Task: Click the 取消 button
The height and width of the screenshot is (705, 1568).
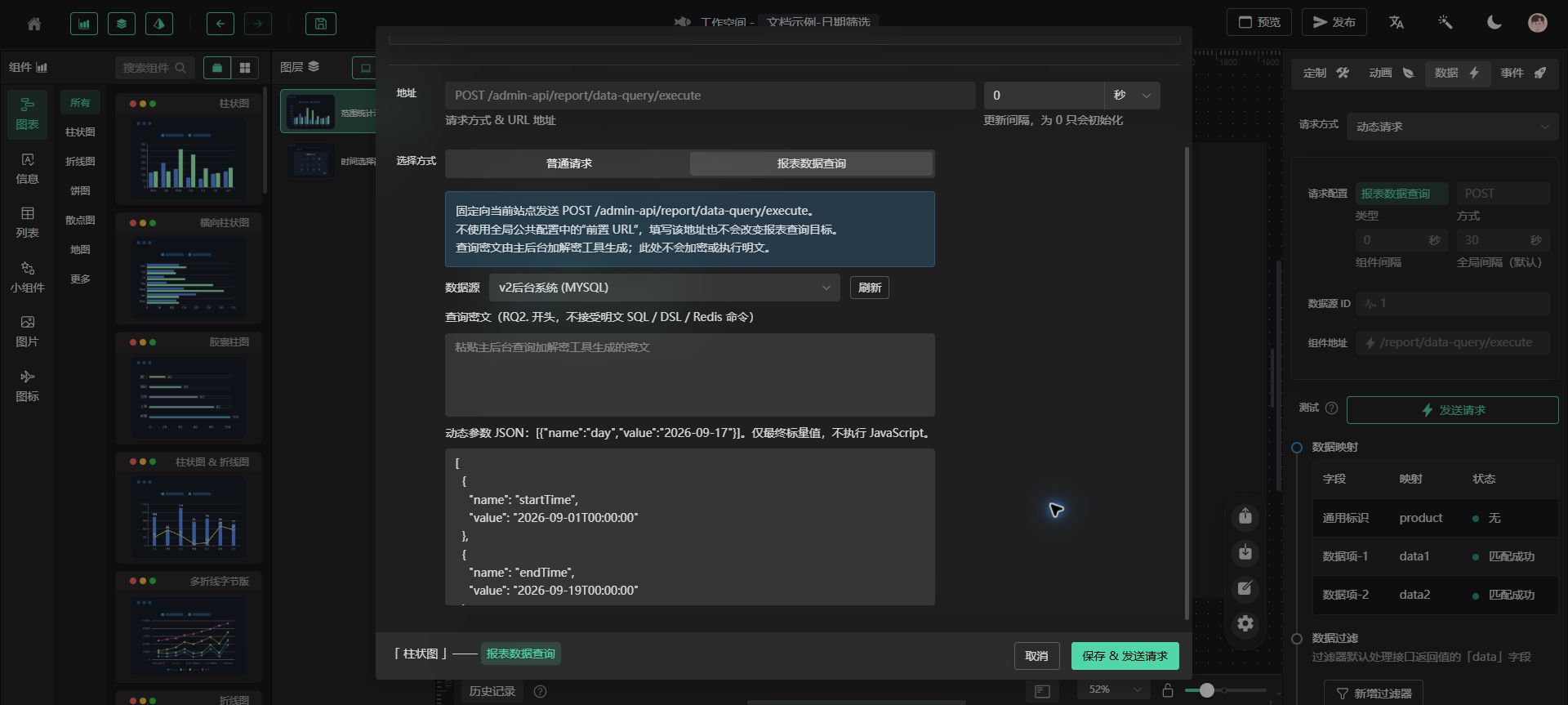Action: pyautogui.click(x=1036, y=656)
